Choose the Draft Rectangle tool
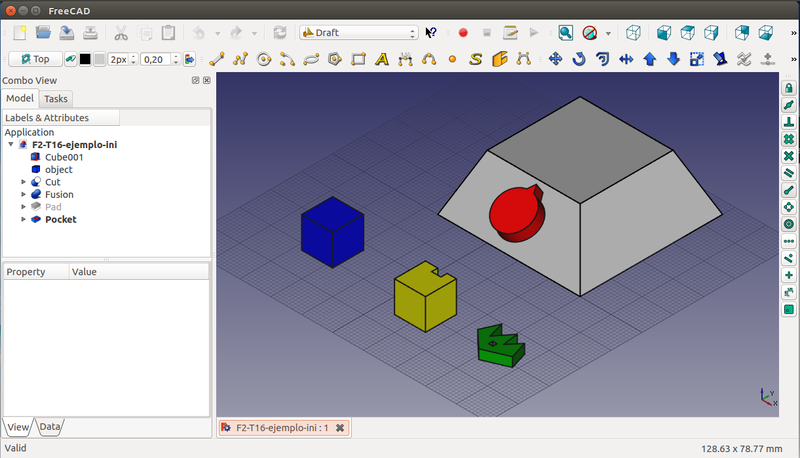Viewport: 800px width, 458px height. click(358, 59)
